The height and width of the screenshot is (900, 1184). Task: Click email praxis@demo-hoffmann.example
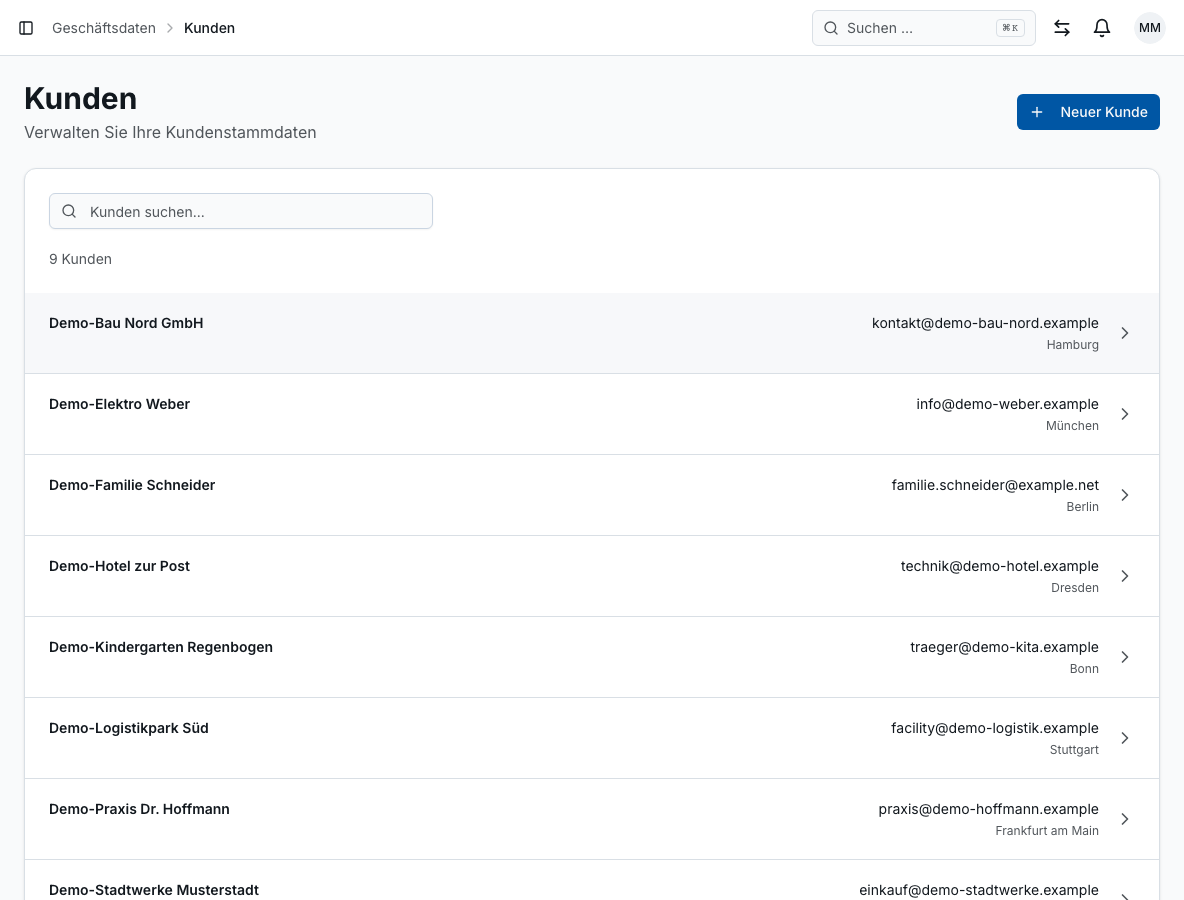(x=988, y=809)
